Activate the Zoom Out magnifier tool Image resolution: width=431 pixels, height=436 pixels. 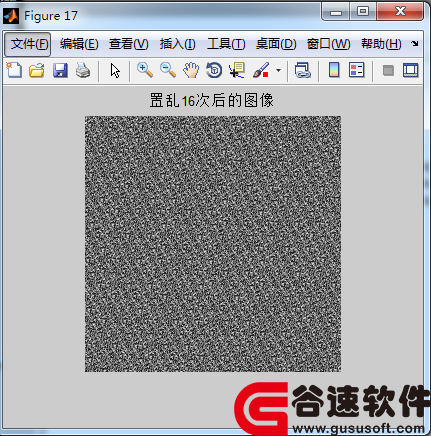tap(168, 70)
